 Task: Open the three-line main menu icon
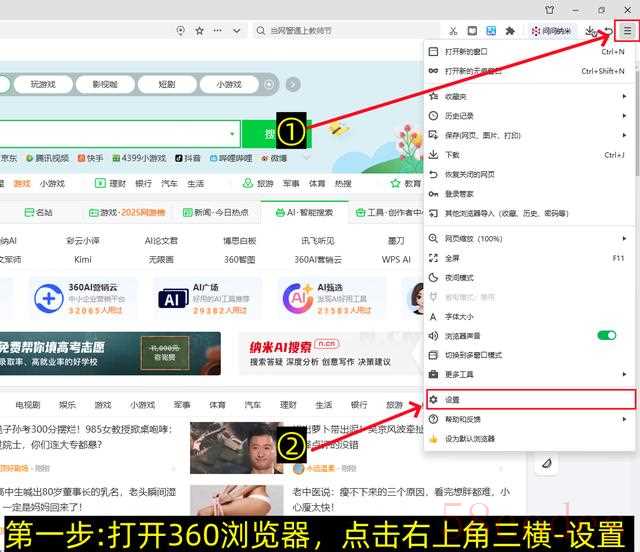pos(627,31)
